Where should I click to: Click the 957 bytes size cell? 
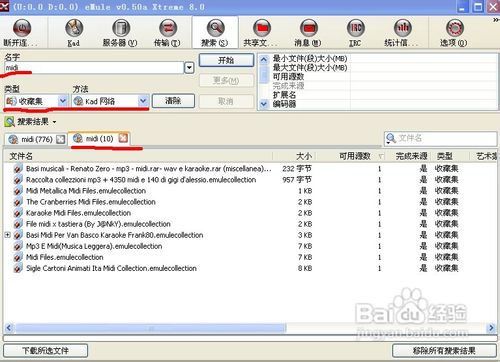tap(297, 180)
